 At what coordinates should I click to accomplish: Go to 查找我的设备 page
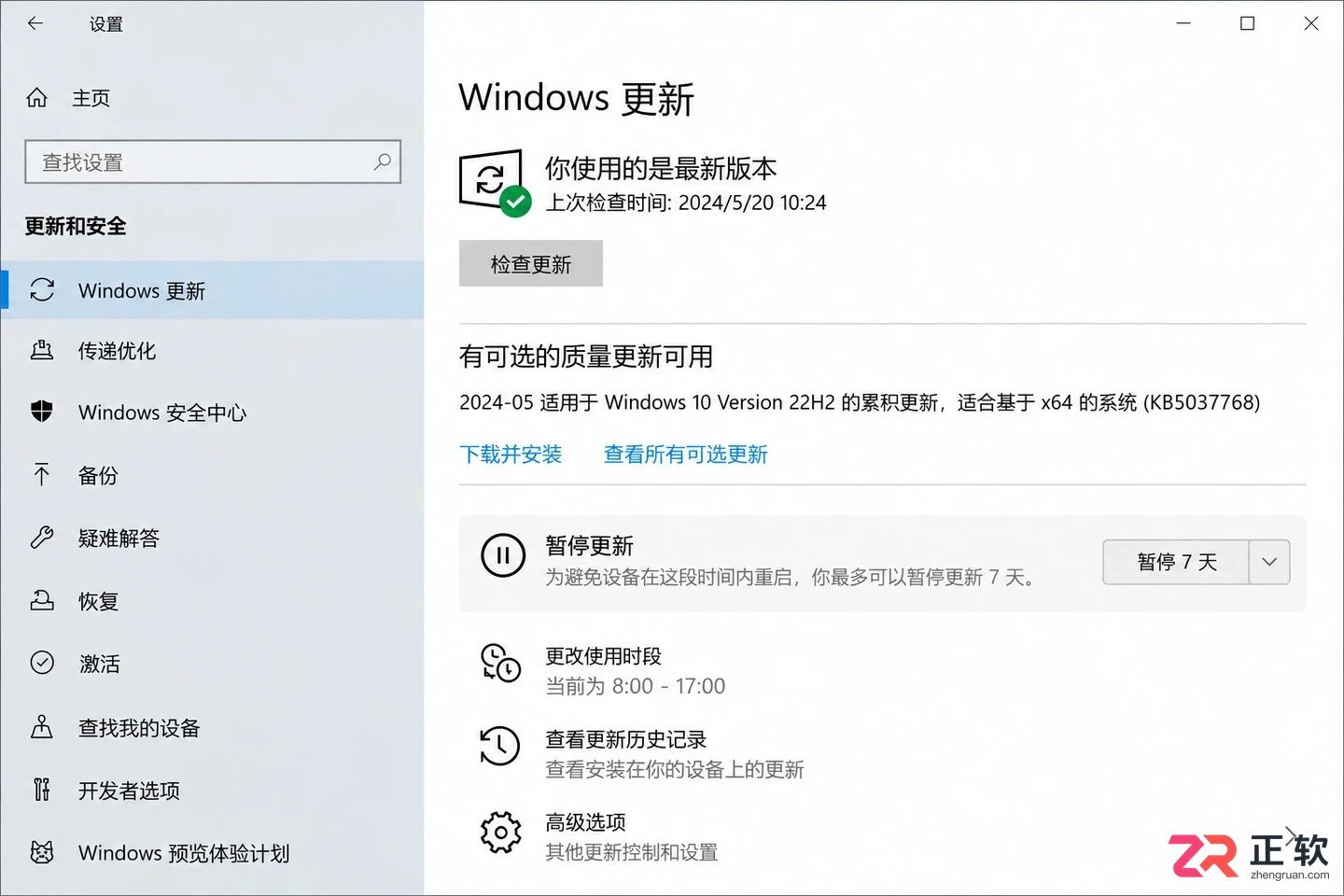click(x=213, y=727)
